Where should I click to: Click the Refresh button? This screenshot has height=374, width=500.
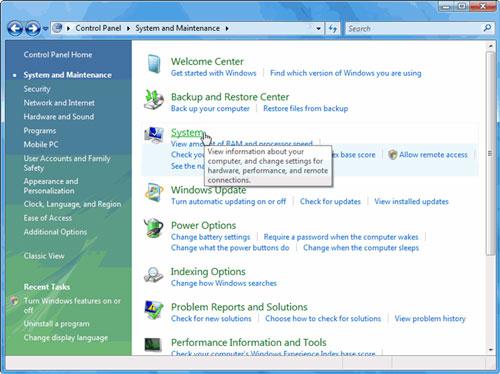[x=332, y=29]
